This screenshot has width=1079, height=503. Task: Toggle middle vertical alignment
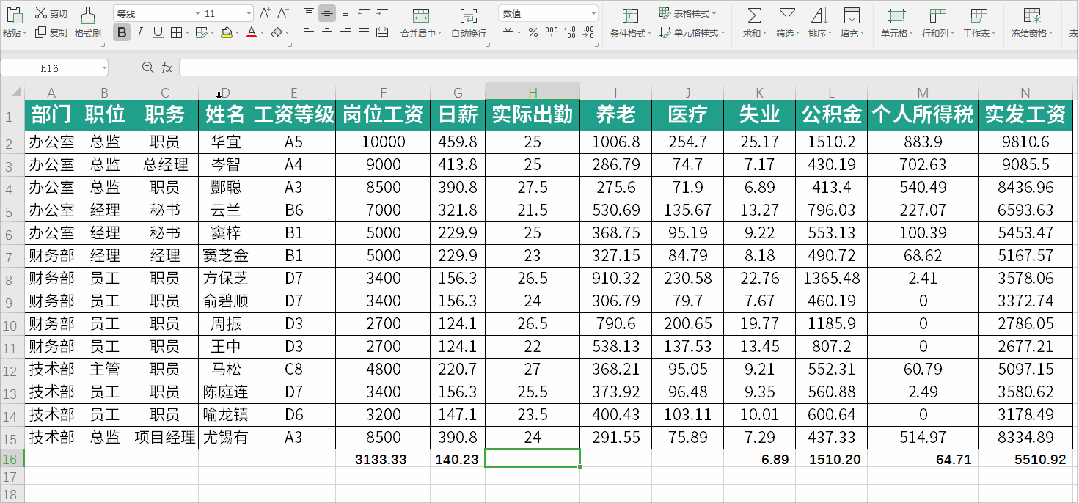[x=327, y=13]
